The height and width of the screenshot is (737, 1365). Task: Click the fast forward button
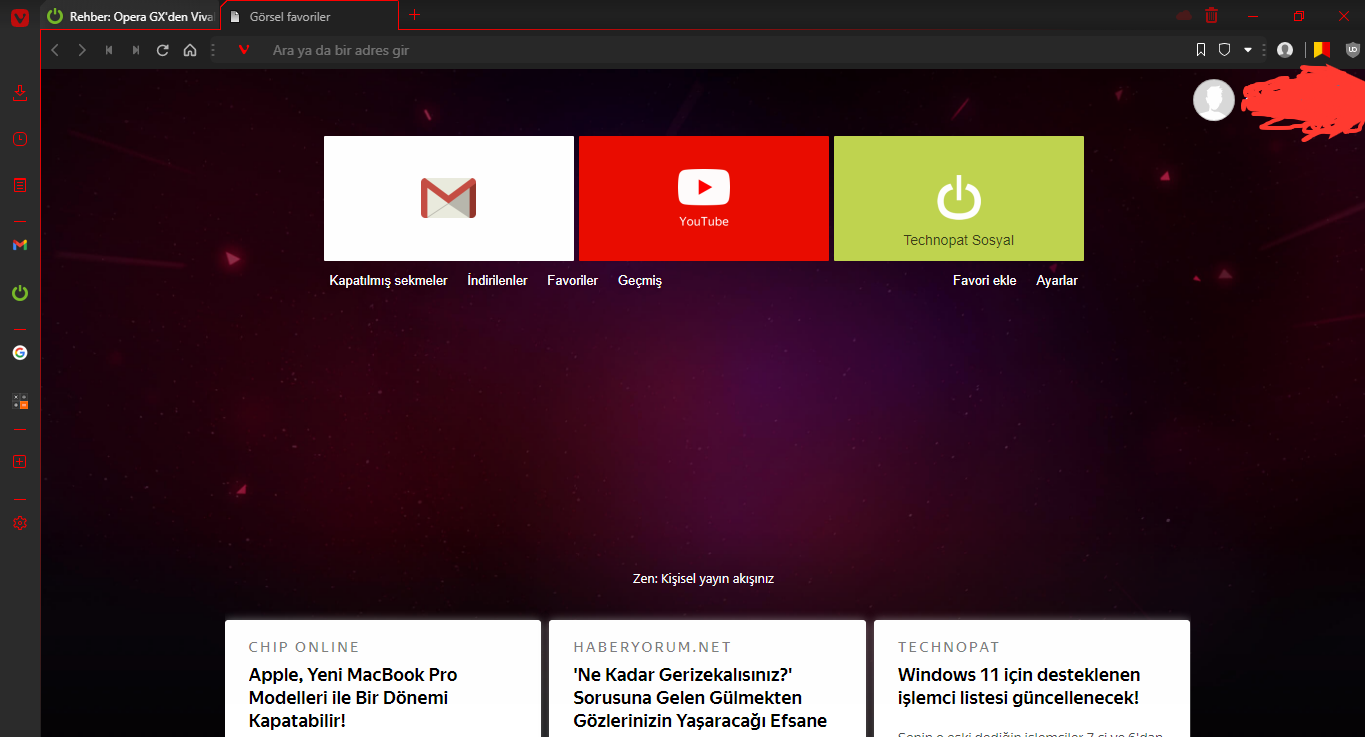(136, 50)
